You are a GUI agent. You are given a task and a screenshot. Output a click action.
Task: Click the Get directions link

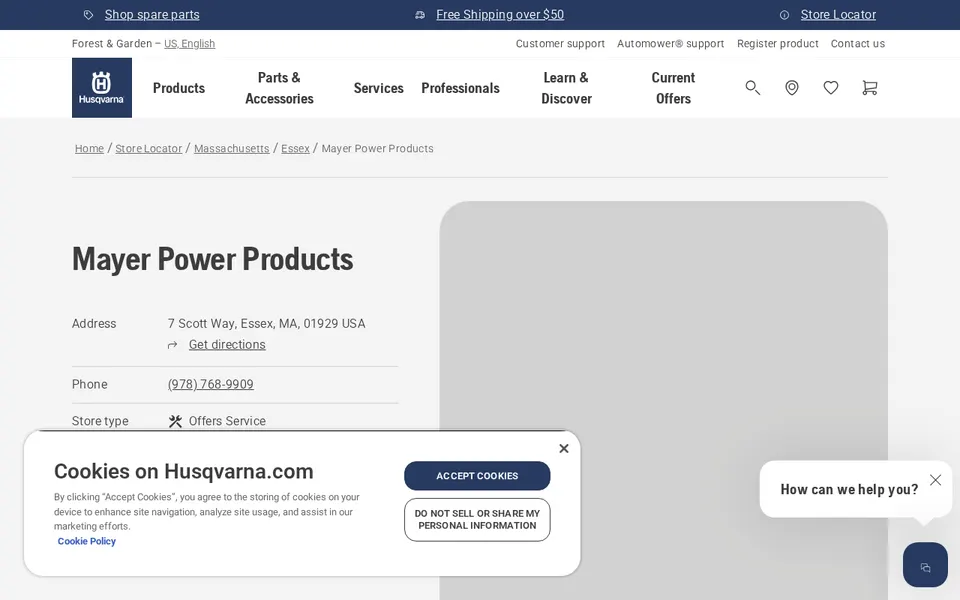click(227, 345)
